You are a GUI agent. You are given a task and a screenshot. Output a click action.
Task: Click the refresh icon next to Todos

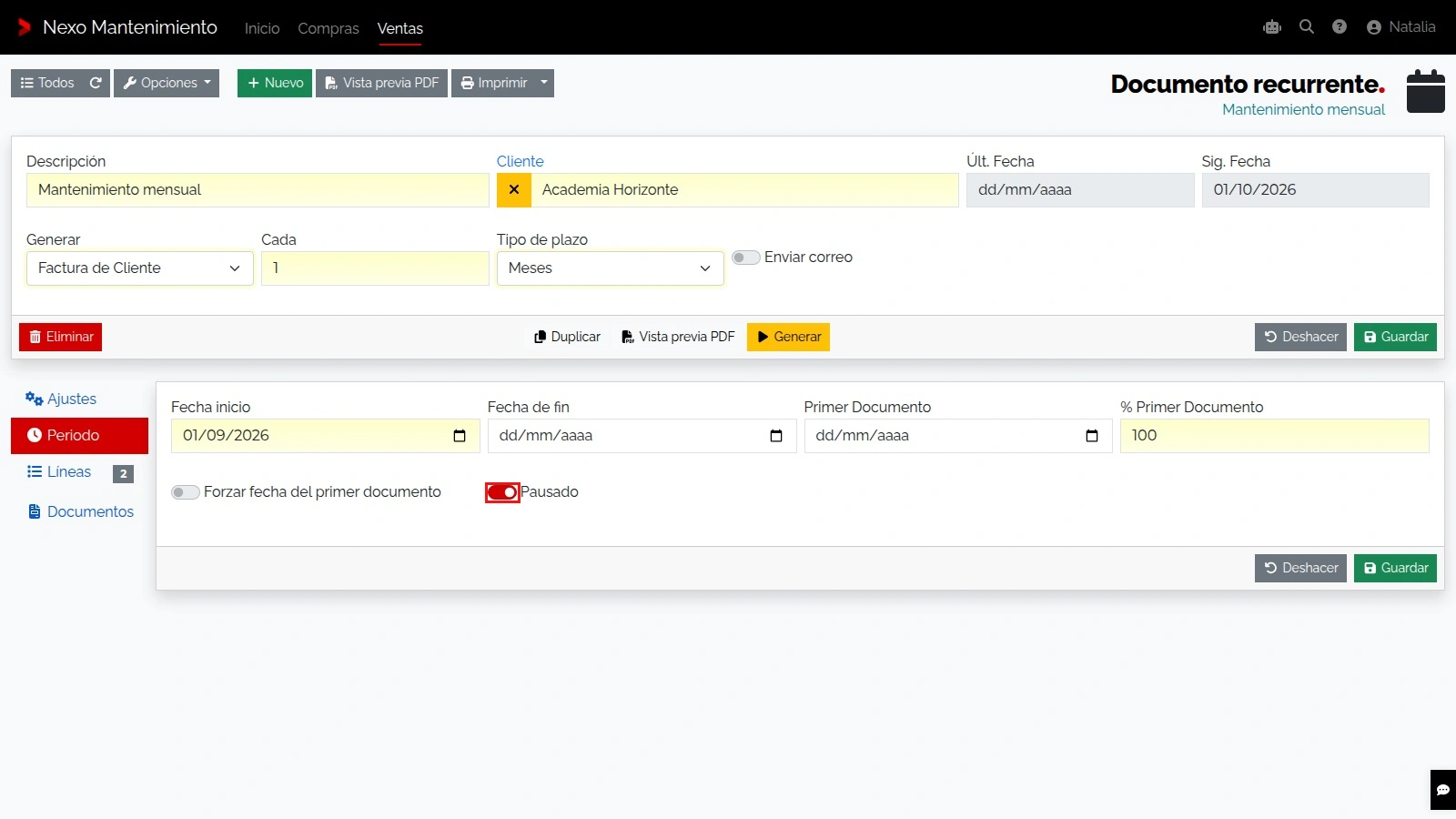[96, 83]
